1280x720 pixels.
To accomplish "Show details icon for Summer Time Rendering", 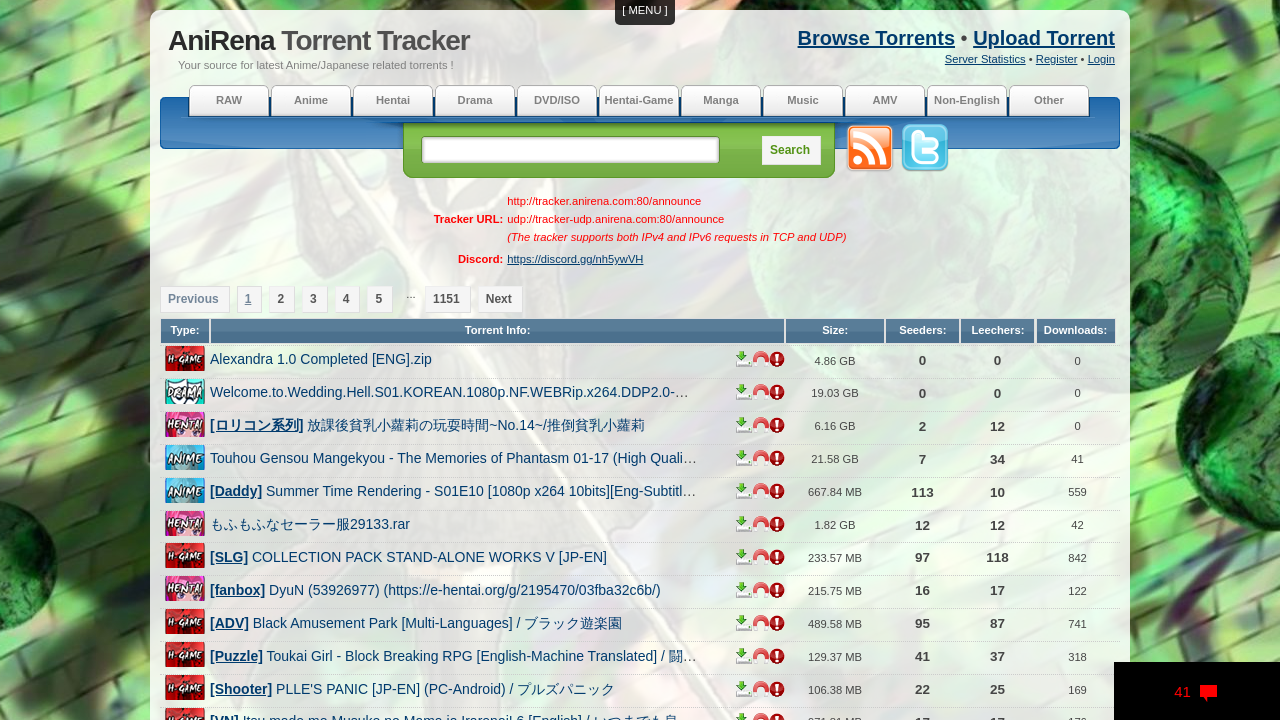I will point(777,491).
